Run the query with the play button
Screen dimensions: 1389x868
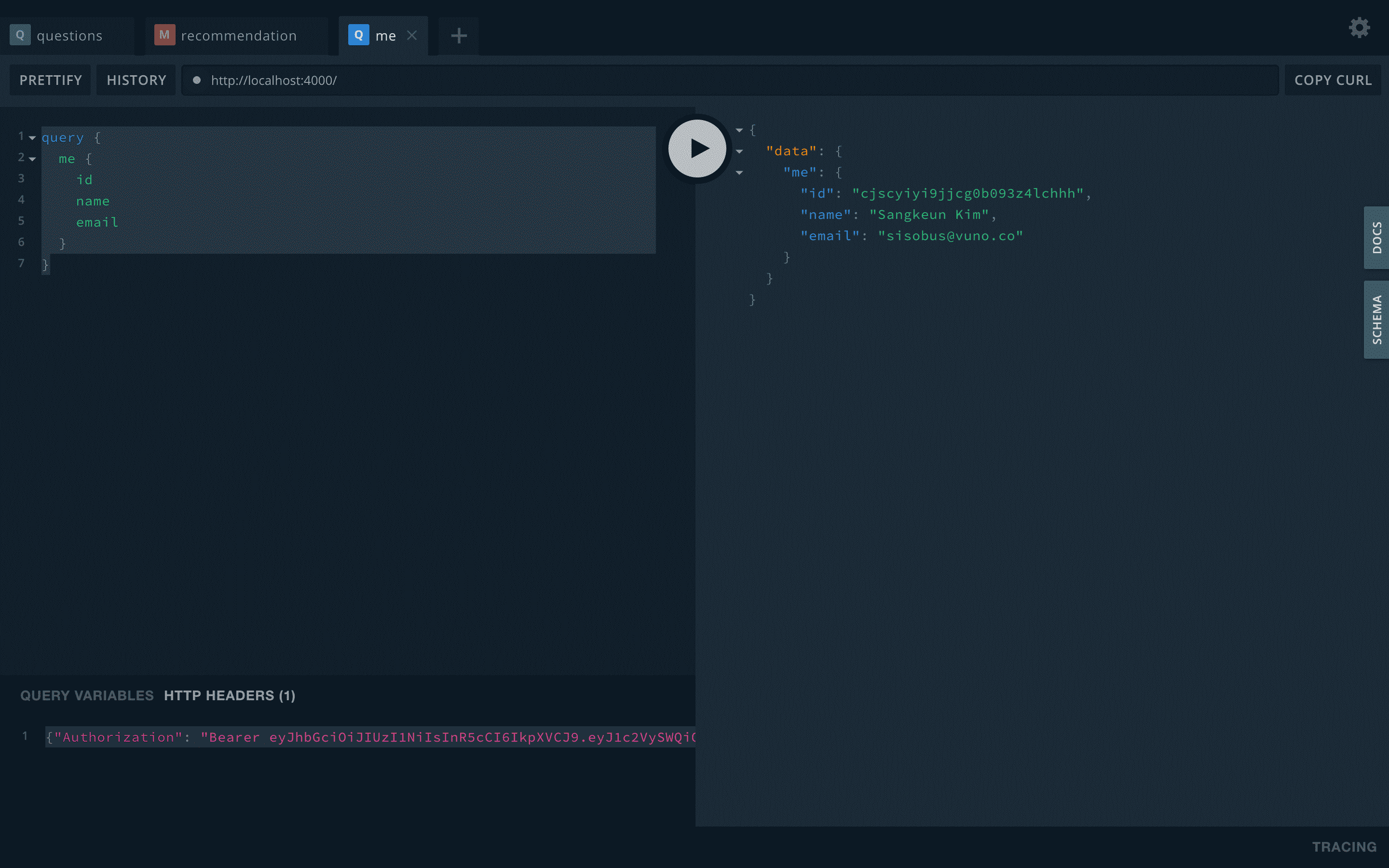pos(697,149)
